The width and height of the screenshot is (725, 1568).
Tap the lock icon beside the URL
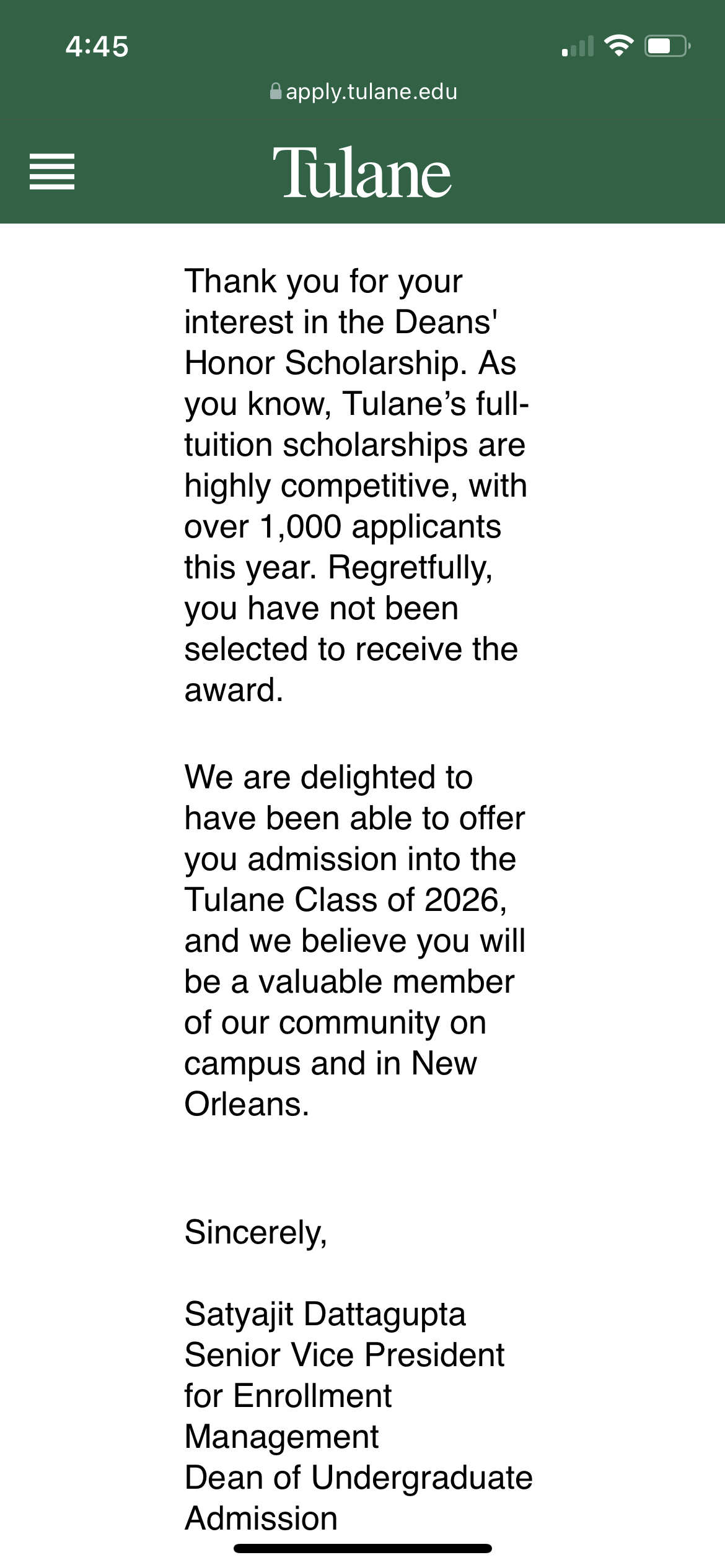click(x=276, y=92)
